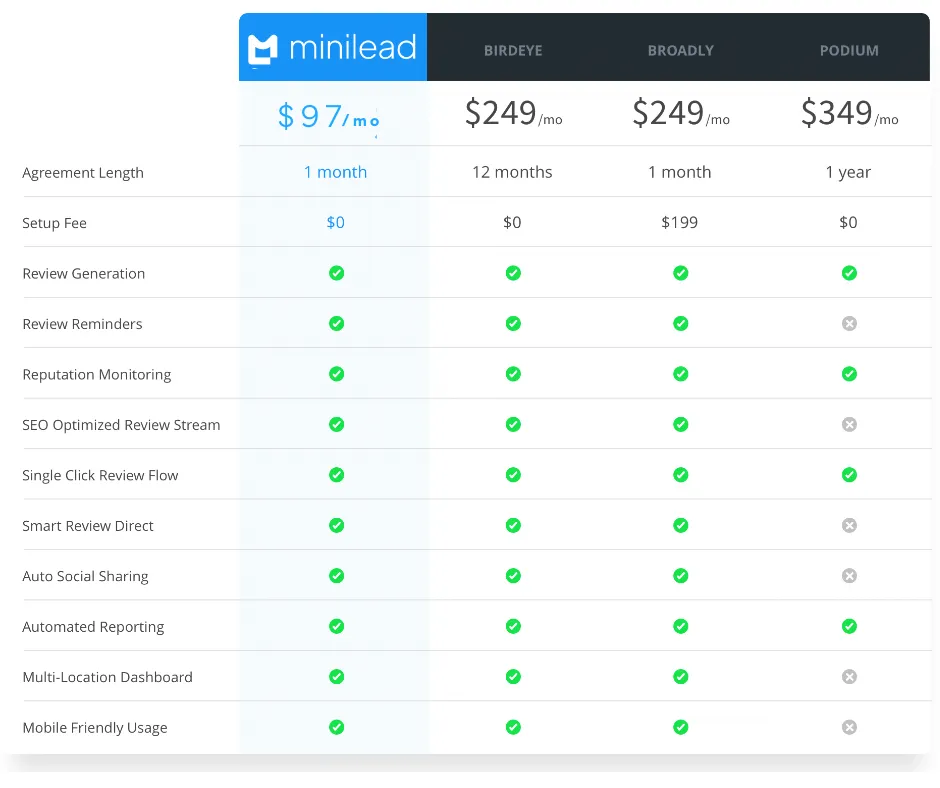Click Podium's Single Click Review Flow checkmark
Viewport: 940px width, 788px height.
click(849, 474)
